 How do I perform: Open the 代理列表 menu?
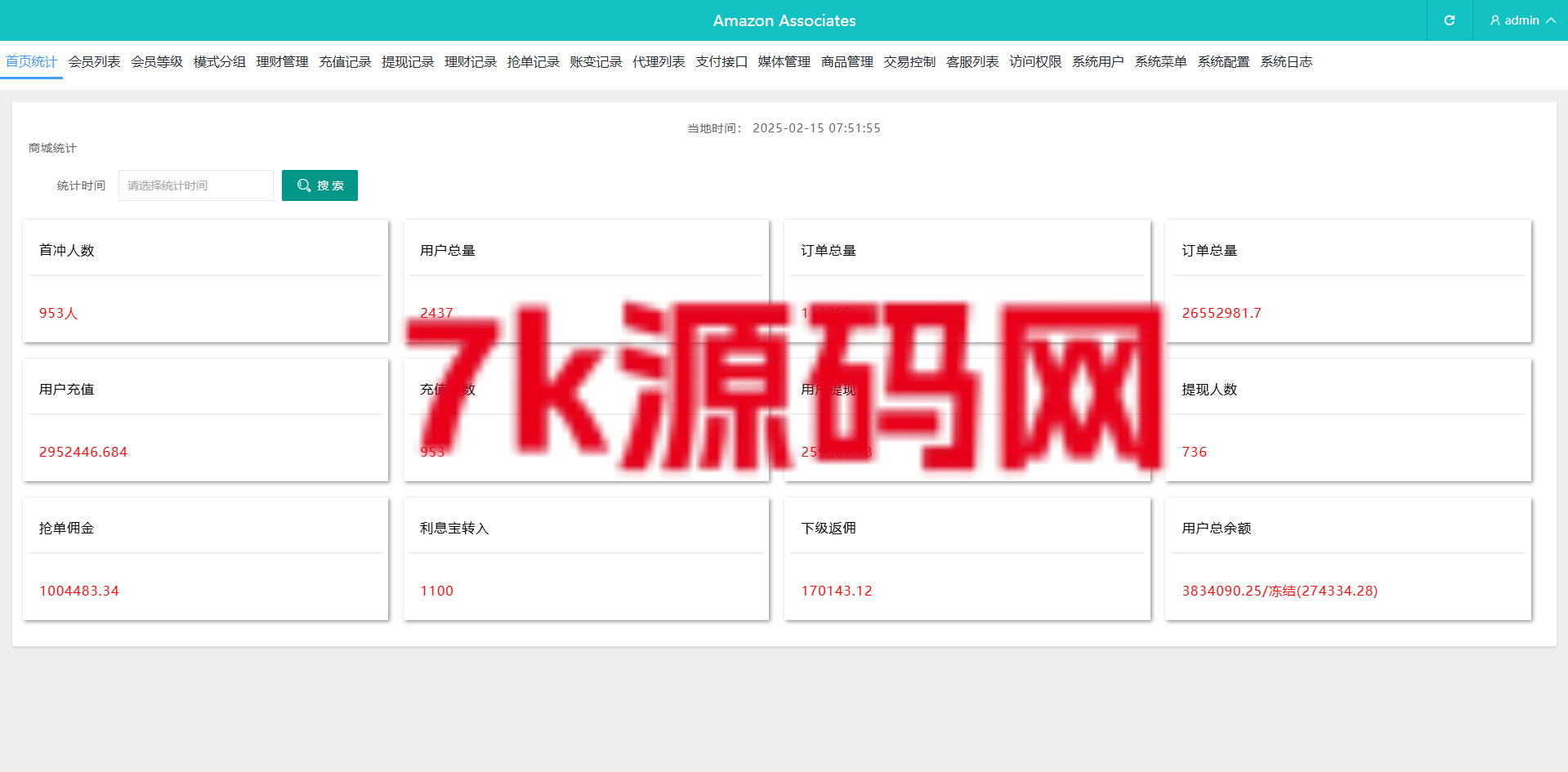coord(659,61)
